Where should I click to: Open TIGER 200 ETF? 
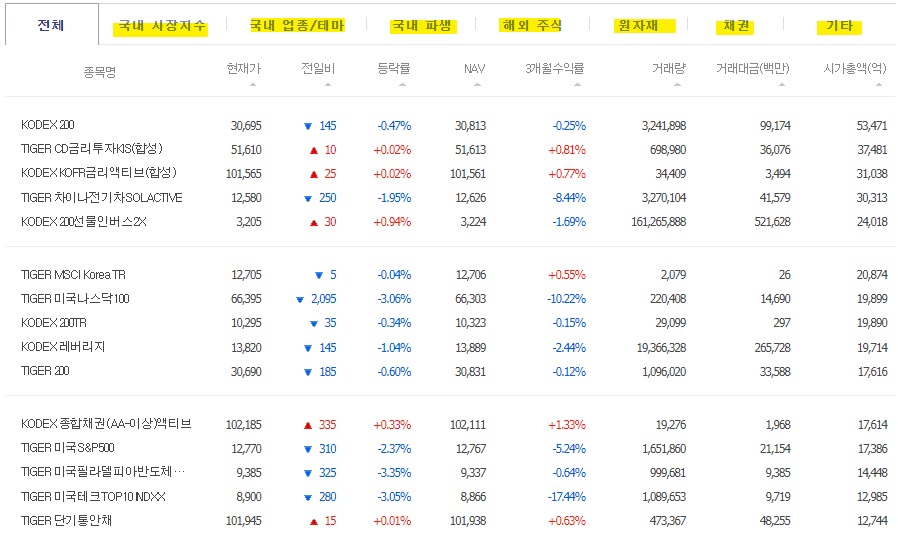[x=45, y=371]
